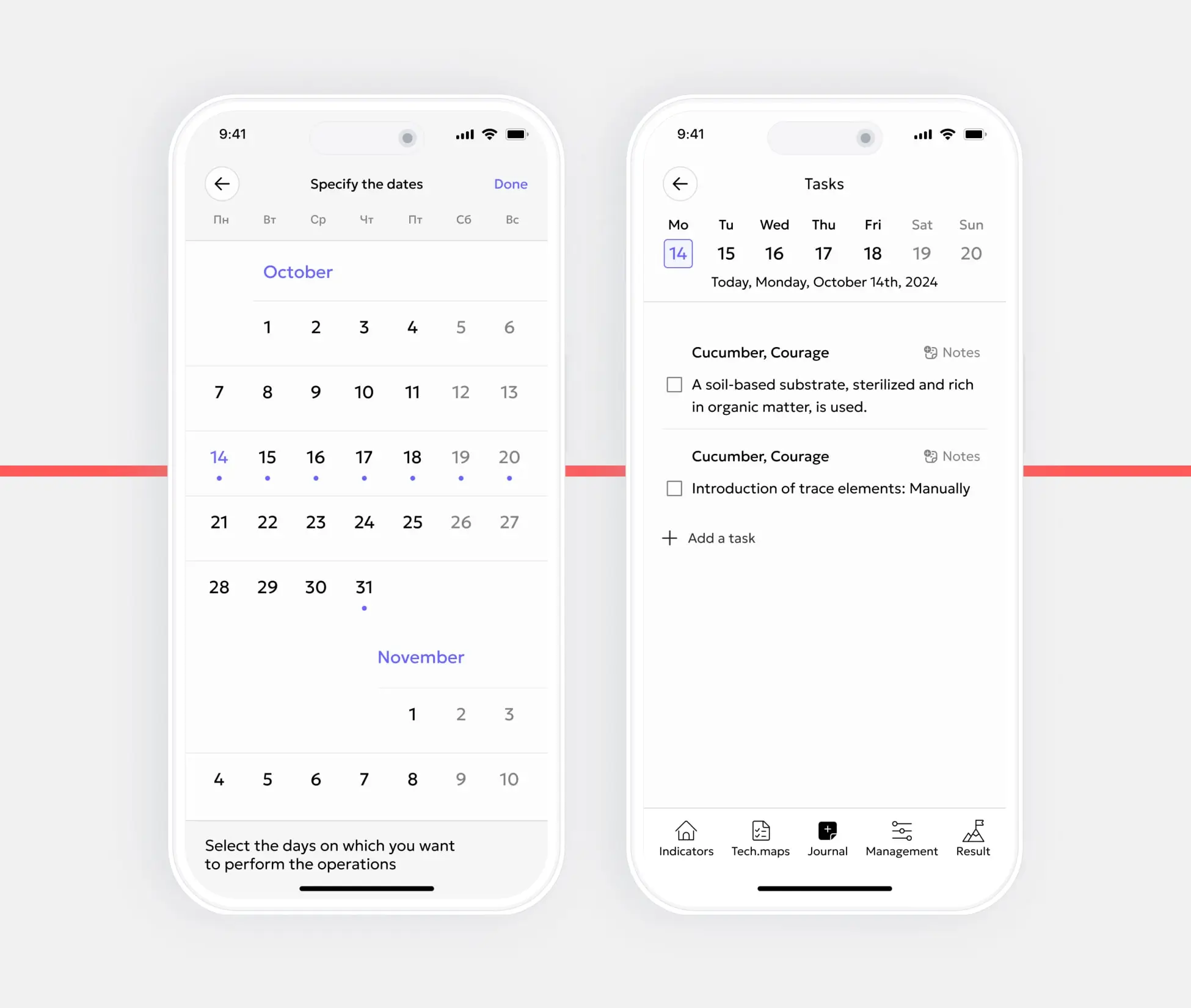
Task: Expand October calendar date range
Action: click(x=297, y=270)
